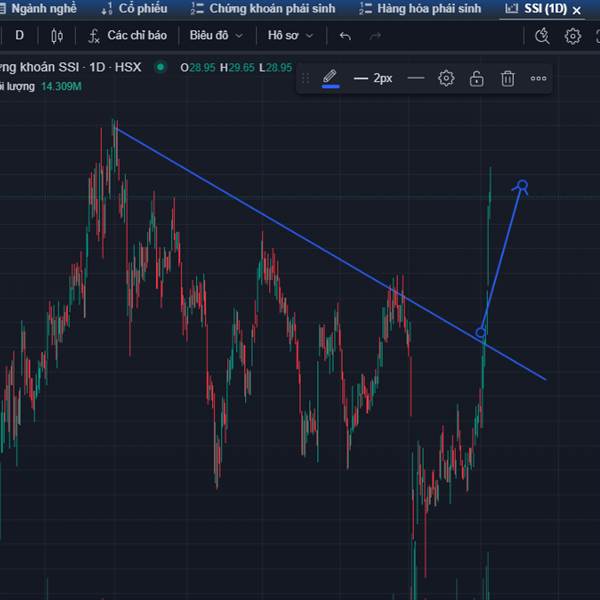Viewport: 600px width, 600px height.
Task: Toggle the lock on the drawing
Action: coord(476,78)
